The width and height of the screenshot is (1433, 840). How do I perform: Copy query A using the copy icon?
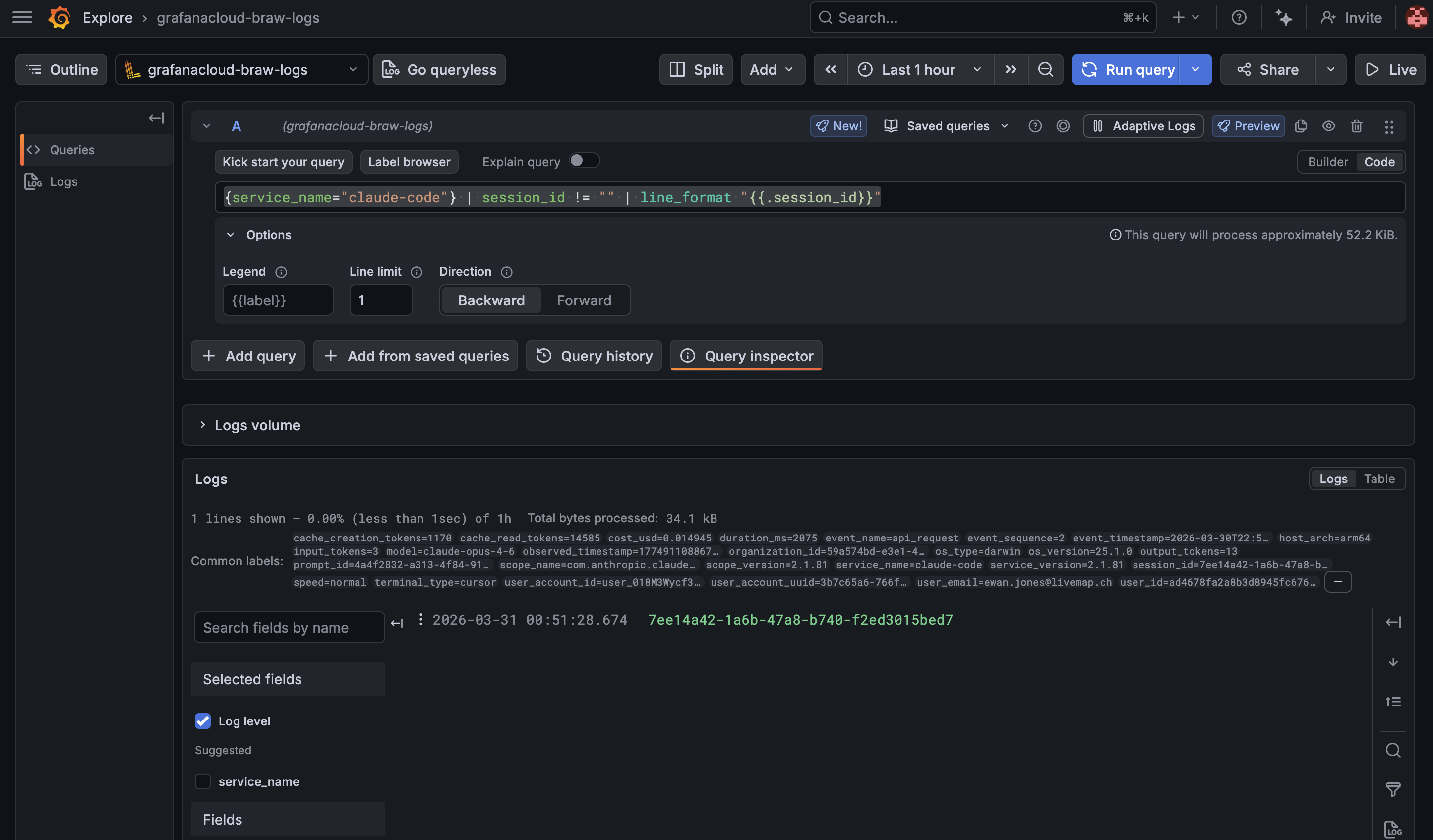point(1302,125)
